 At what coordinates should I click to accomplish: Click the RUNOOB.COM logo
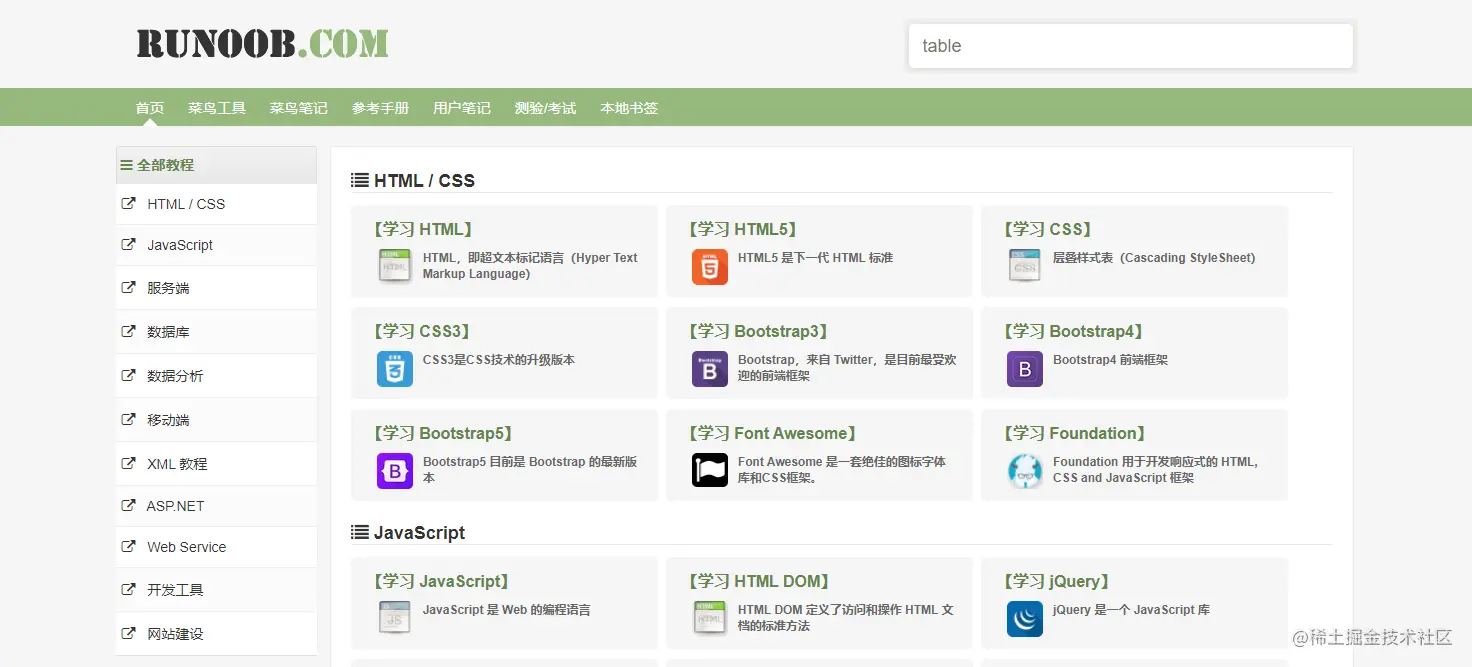[x=262, y=43]
